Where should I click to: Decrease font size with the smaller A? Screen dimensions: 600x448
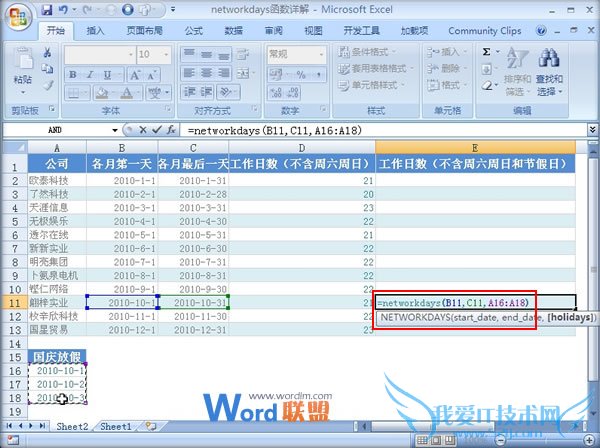pyautogui.click(x=152, y=75)
